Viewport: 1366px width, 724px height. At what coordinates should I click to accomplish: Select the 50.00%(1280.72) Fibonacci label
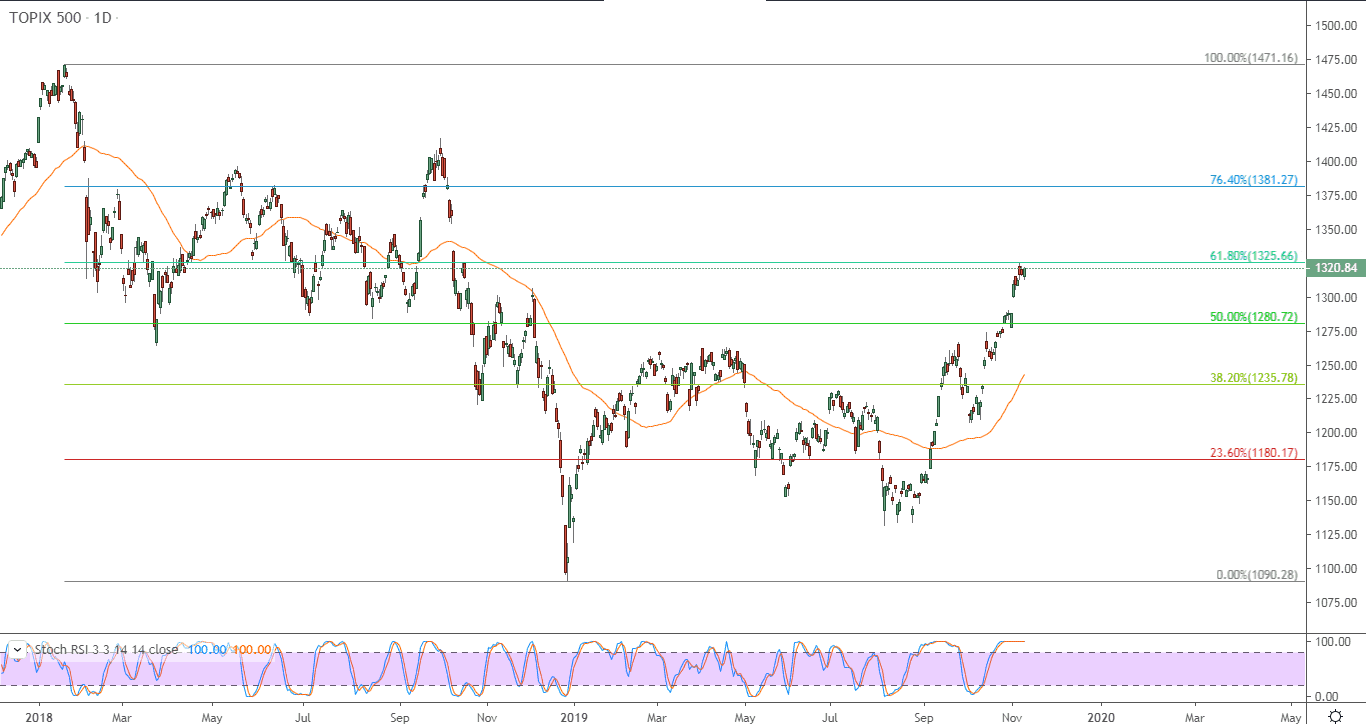1254,317
